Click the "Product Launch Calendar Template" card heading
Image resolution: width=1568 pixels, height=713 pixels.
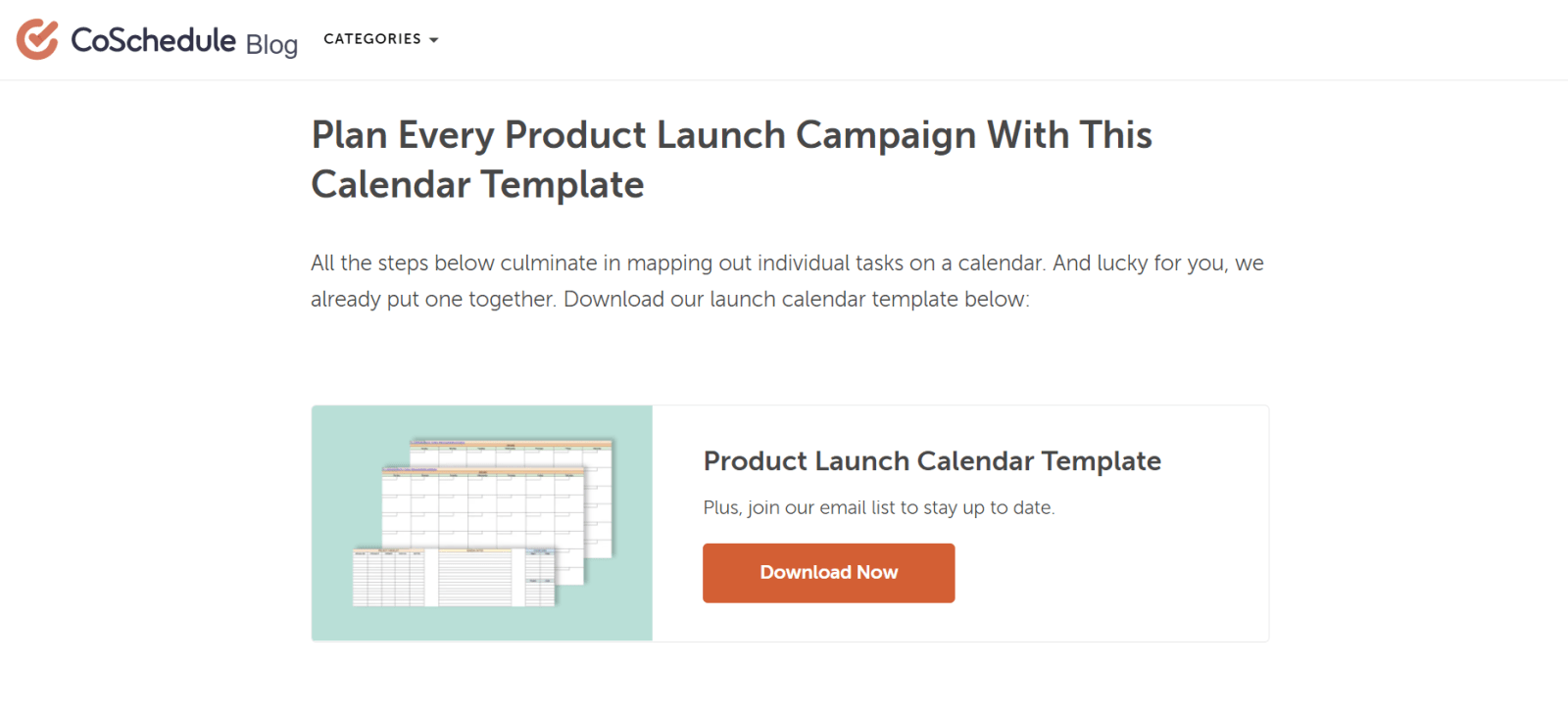click(932, 460)
